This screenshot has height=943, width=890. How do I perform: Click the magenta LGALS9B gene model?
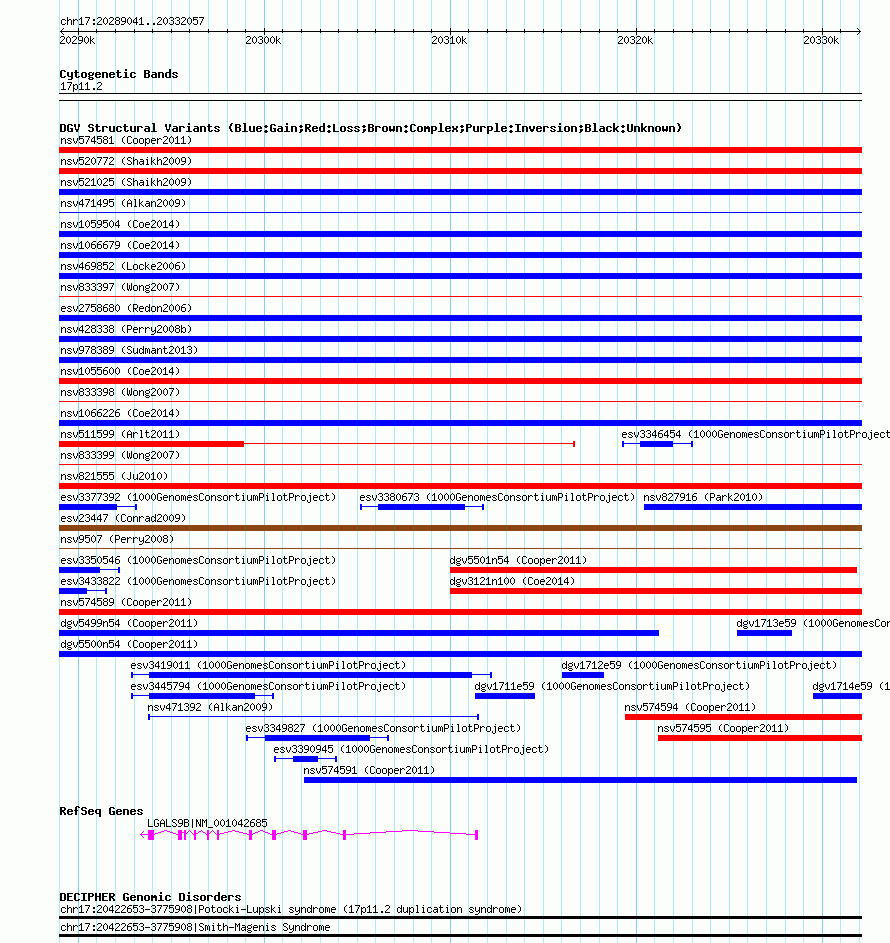[x=309, y=835]
